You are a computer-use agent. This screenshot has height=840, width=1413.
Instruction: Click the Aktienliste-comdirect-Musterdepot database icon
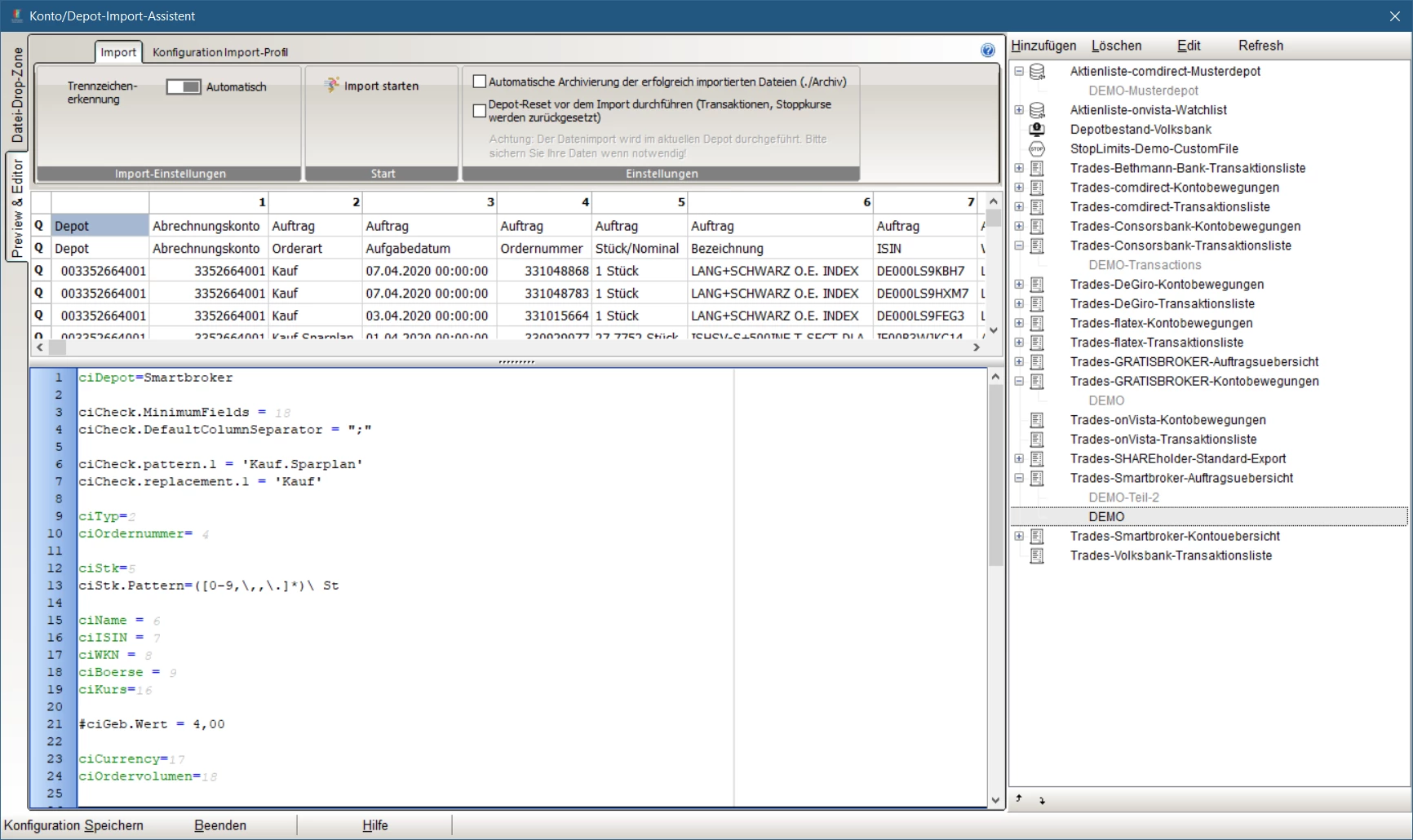pos(1037,72)
